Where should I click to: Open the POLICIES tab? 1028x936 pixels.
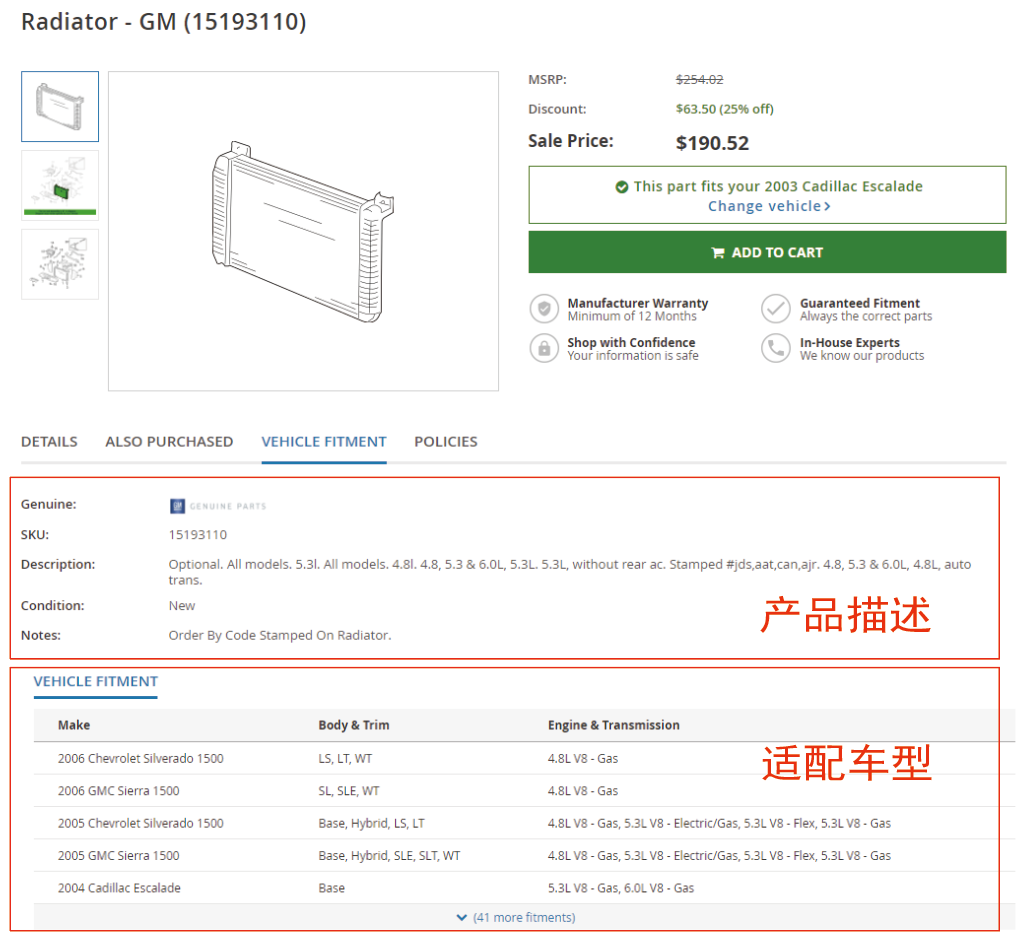click(x=446, y=442)
